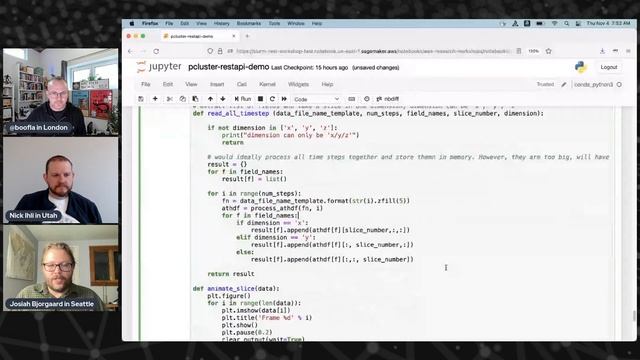Screen dimensions: 640x360
Task: Click the Jupyter logo
Action: [159, 67]
